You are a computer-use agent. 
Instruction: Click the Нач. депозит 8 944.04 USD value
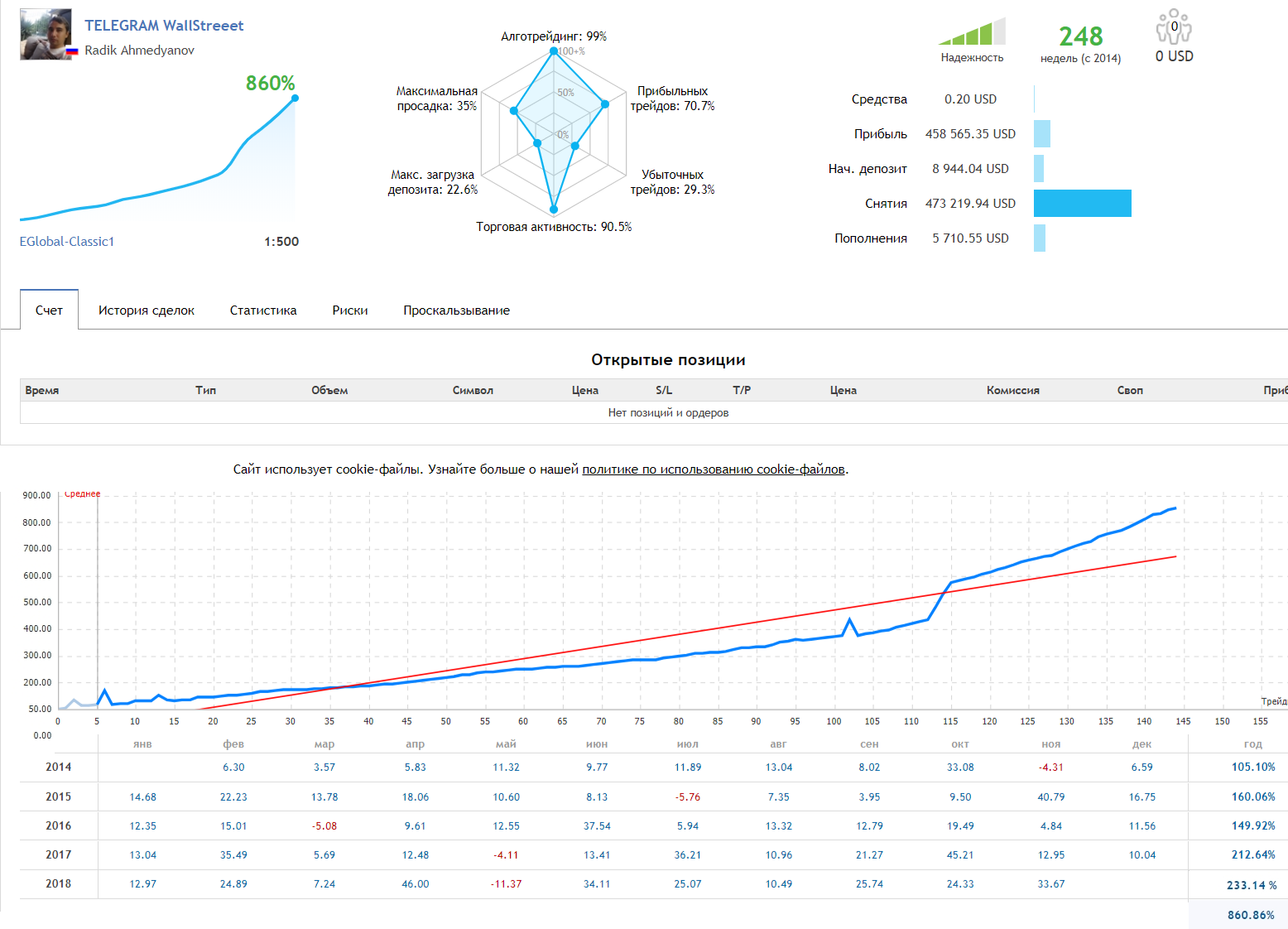(970, 169)
